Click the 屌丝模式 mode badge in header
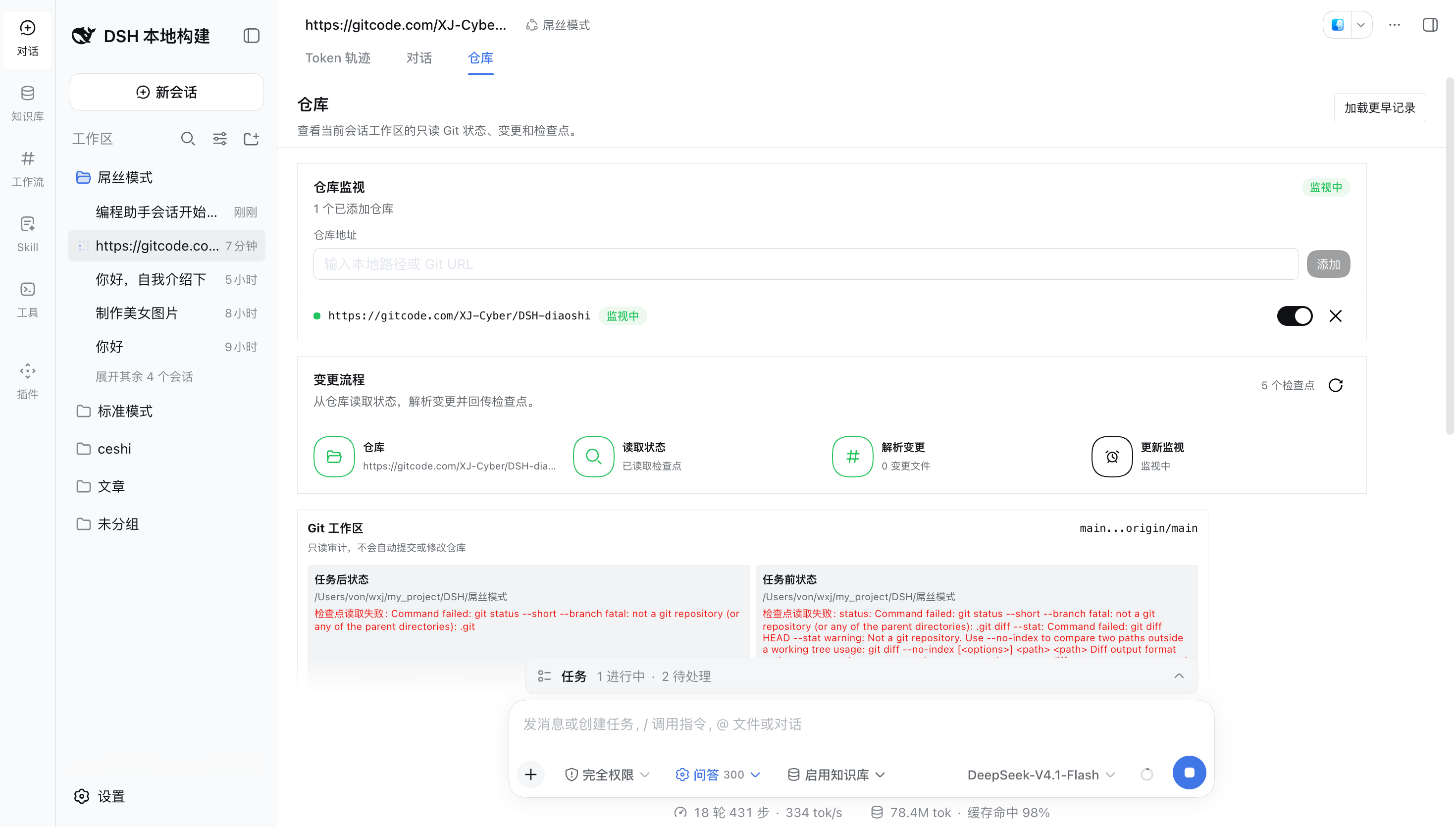1456x827 pixels. (x=558, y=25)
